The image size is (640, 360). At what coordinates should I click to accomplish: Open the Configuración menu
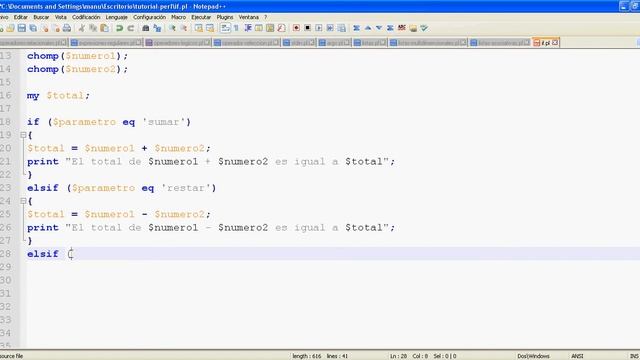coord(149,17)
